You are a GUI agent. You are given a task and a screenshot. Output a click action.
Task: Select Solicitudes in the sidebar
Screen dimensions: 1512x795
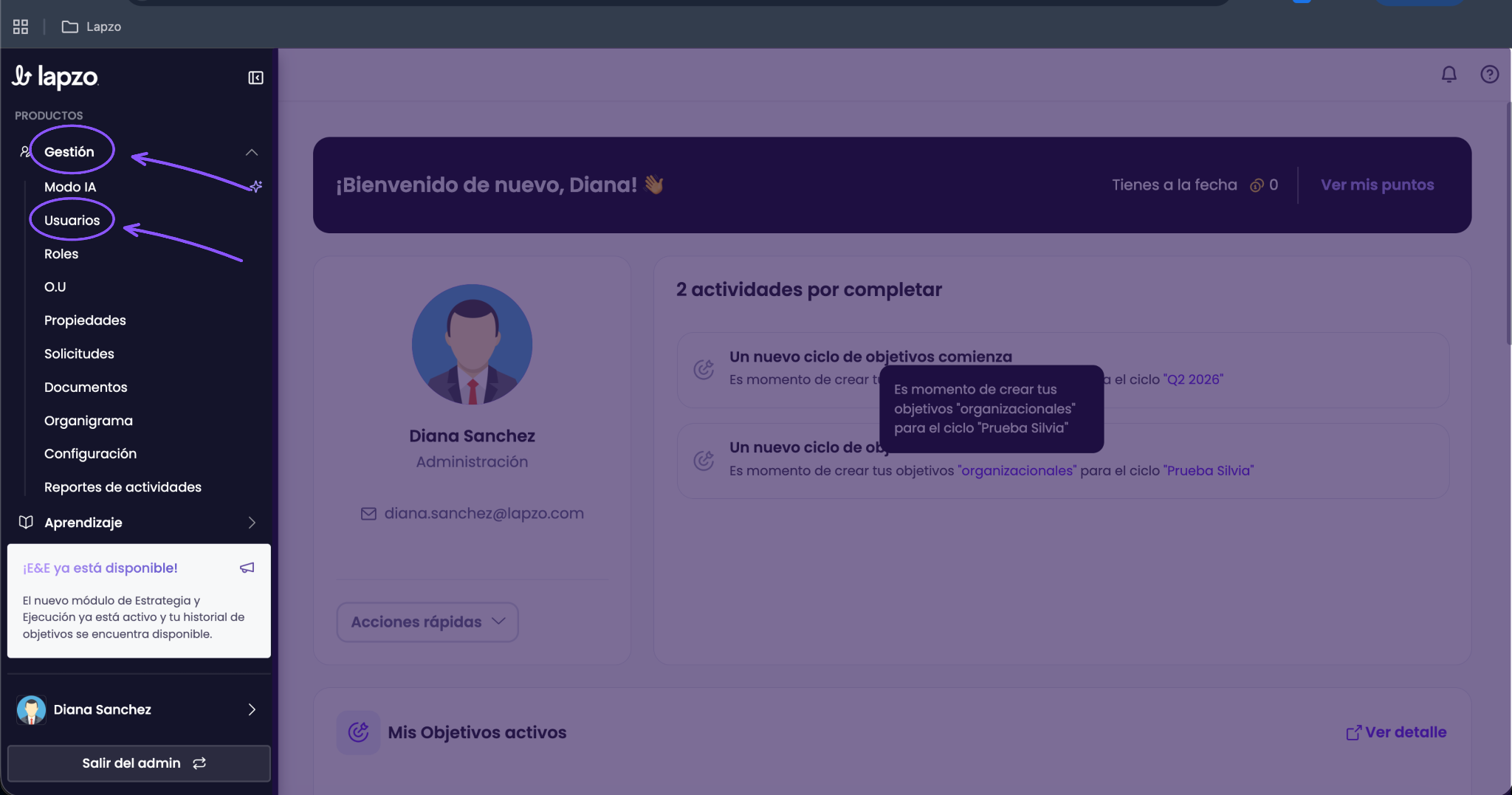pos(79,354)
